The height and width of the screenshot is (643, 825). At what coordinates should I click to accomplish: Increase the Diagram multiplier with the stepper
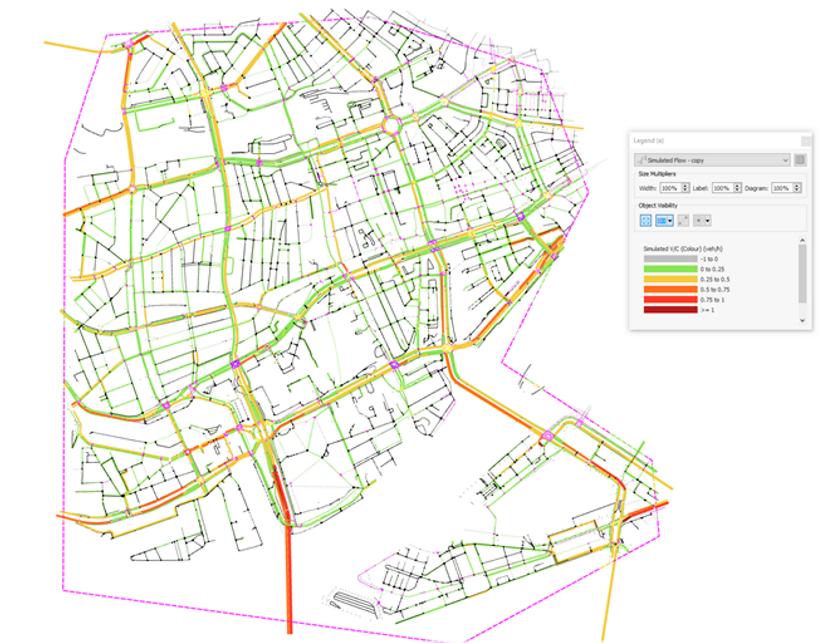[797, 186]
